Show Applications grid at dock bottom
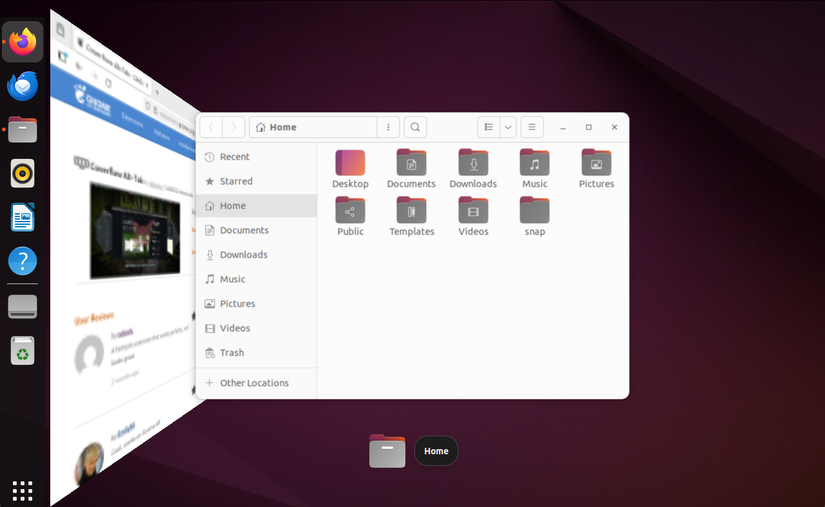 click(x=23, y=491)
